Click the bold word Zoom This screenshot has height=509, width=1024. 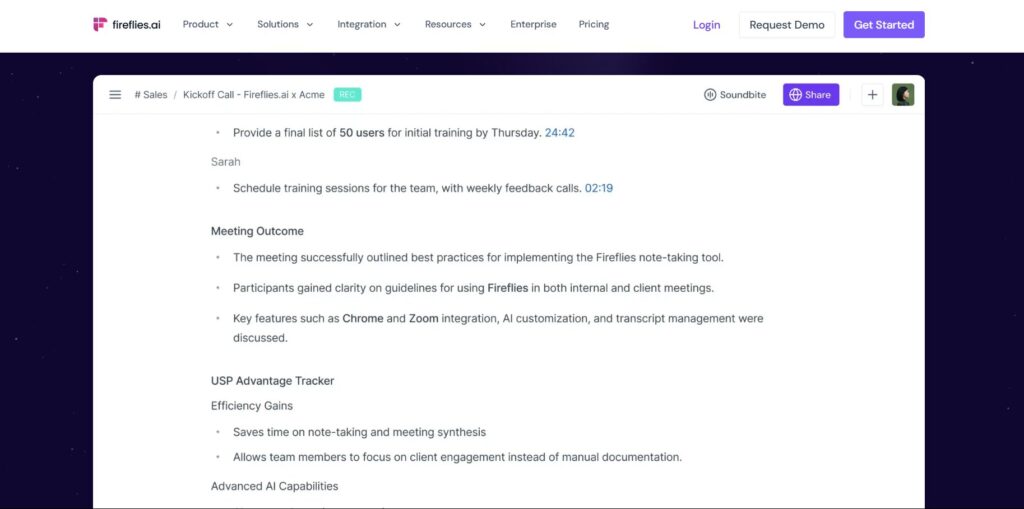click(424, 319)
